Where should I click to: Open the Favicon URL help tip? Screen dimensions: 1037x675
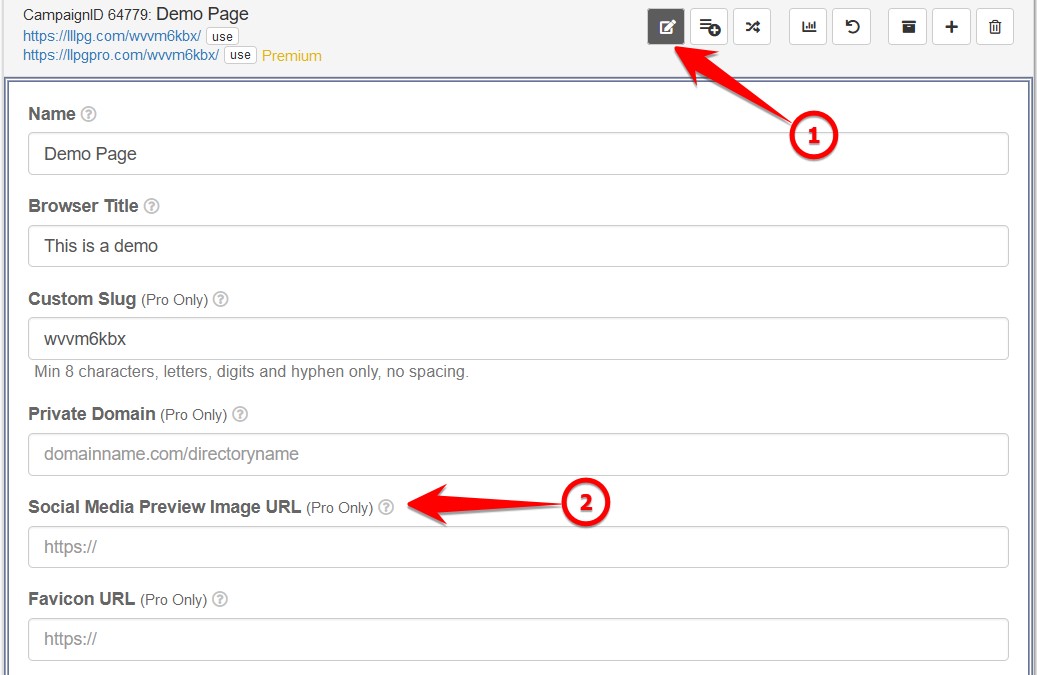(x=220, y=599)
